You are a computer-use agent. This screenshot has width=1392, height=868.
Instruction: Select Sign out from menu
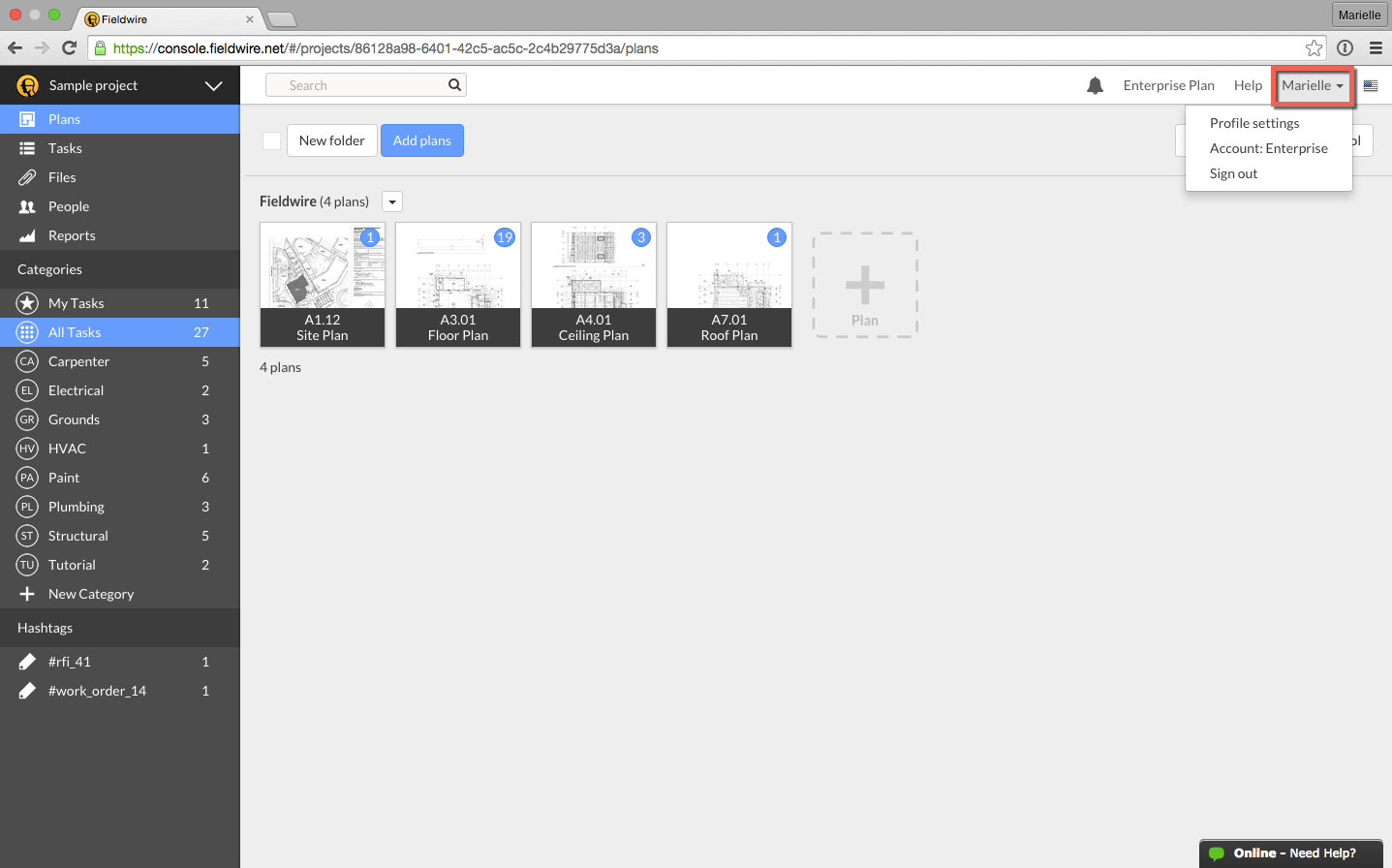click(x=1233, y=173)
